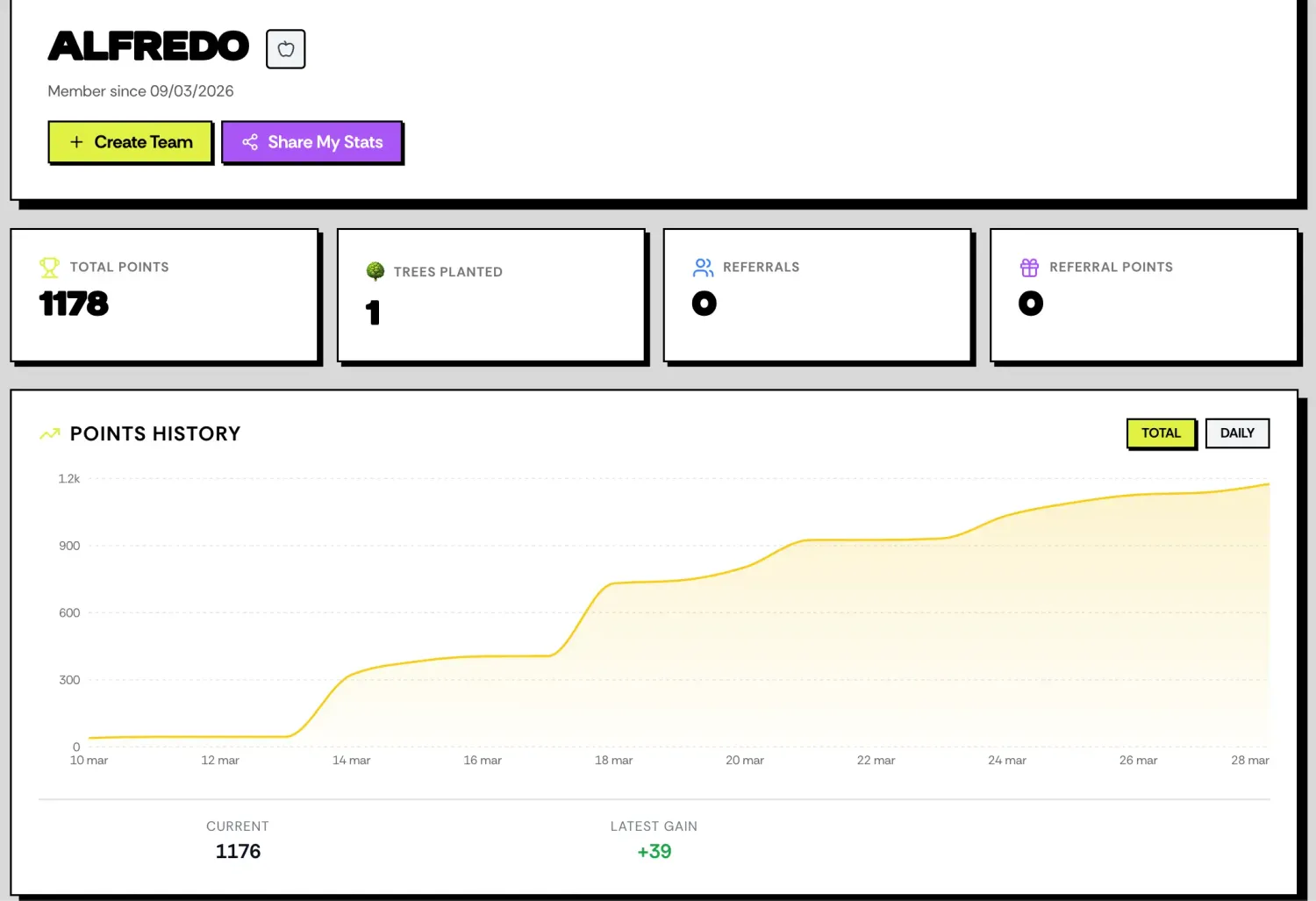The image size is (1316, 901).
Task: Click the gift icon on Referral Points card
Action: 1030,267
